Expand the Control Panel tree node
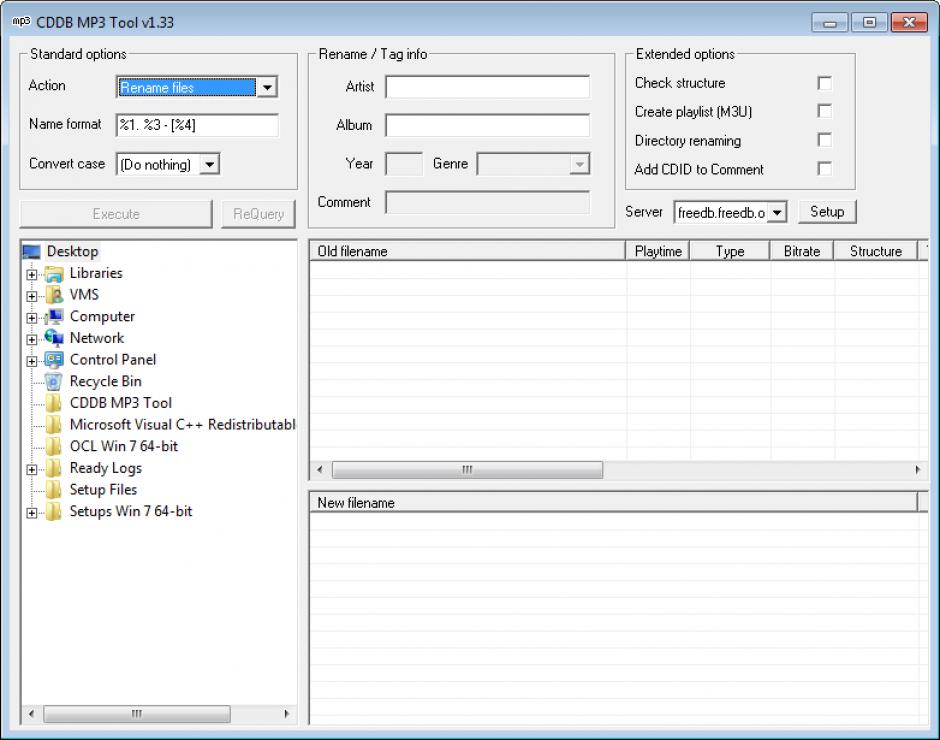The image size is (940, 740). 32,361
